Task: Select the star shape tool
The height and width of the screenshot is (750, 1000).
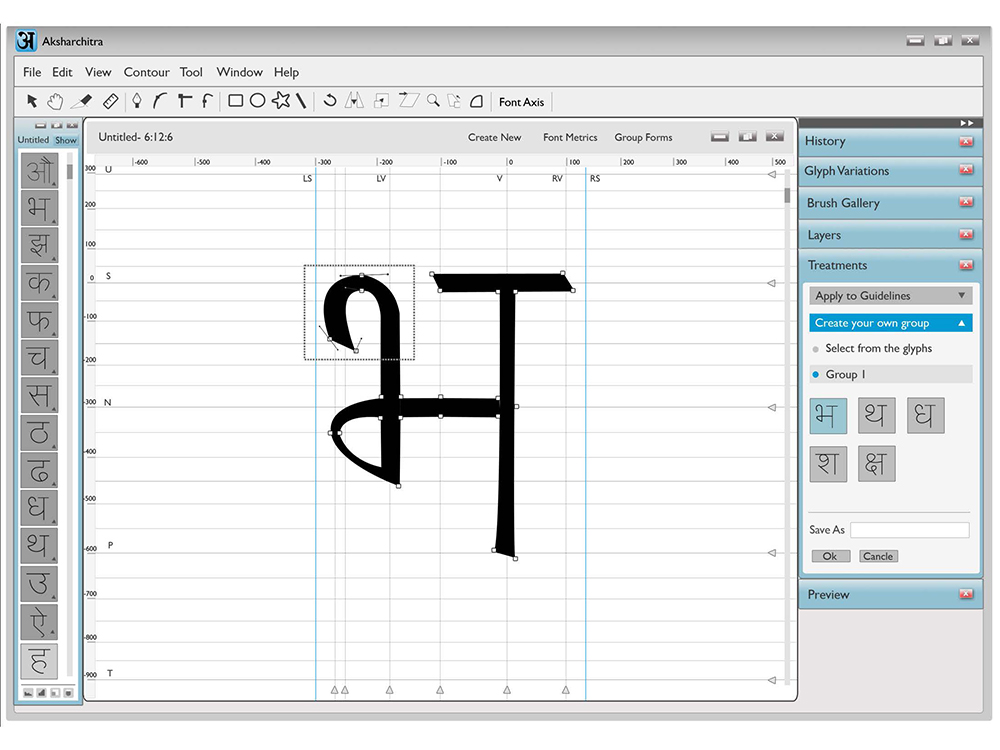Action: [x=281, y=100]
